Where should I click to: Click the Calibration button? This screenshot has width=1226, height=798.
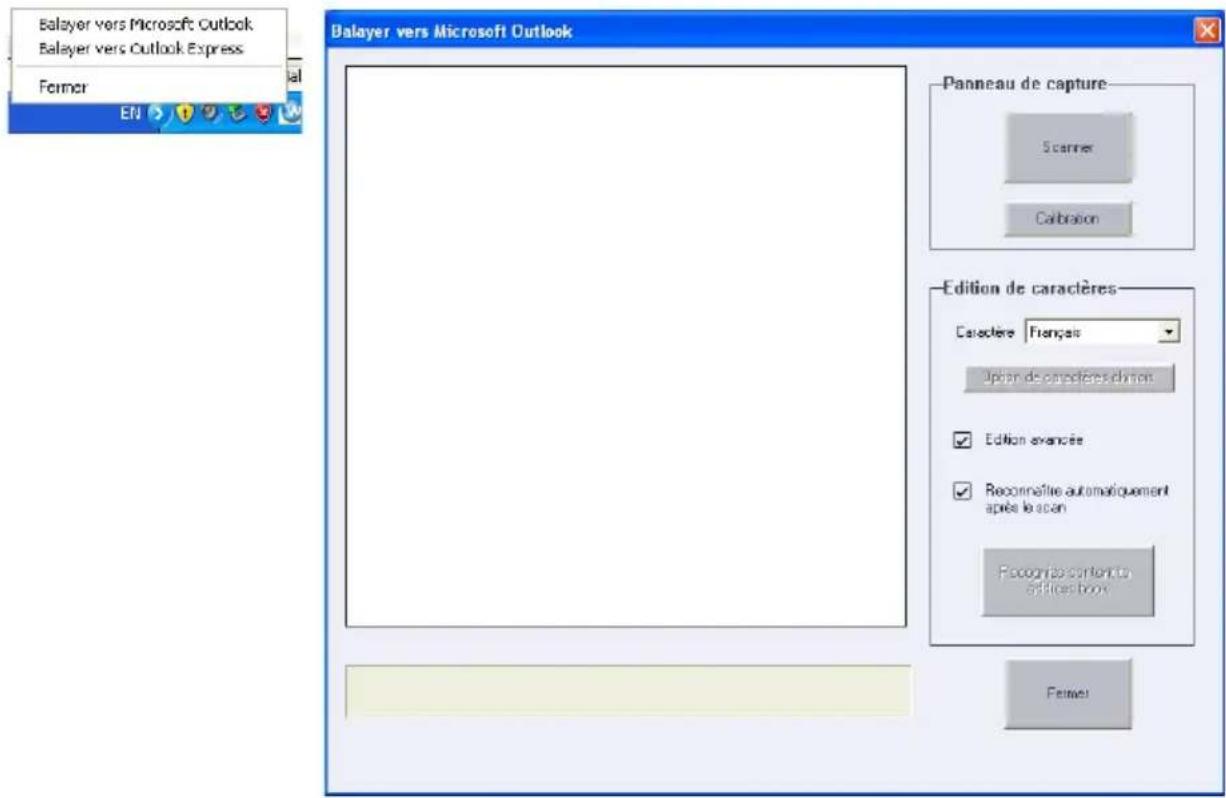[1068, 219]
